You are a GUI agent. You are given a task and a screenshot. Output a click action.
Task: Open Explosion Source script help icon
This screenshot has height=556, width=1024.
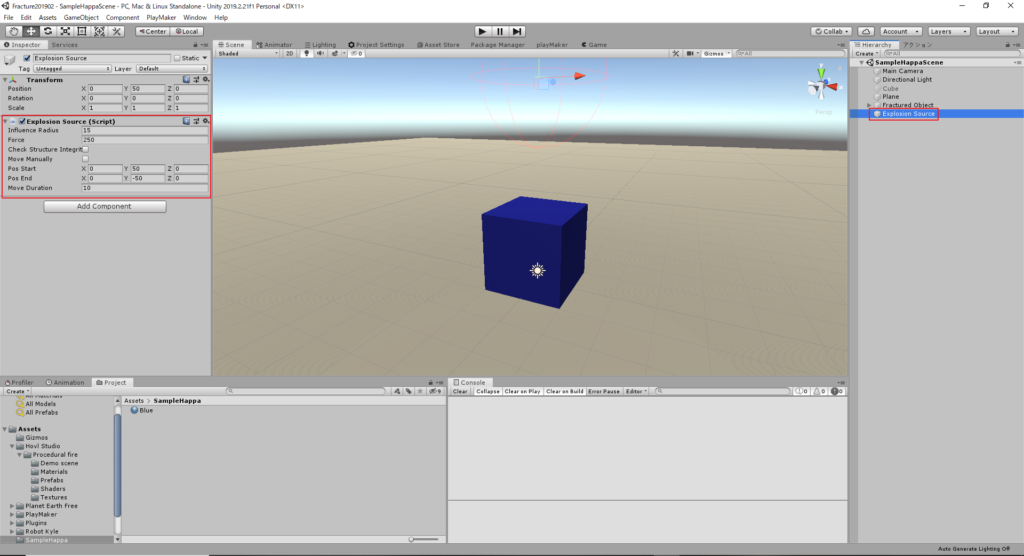186,121
